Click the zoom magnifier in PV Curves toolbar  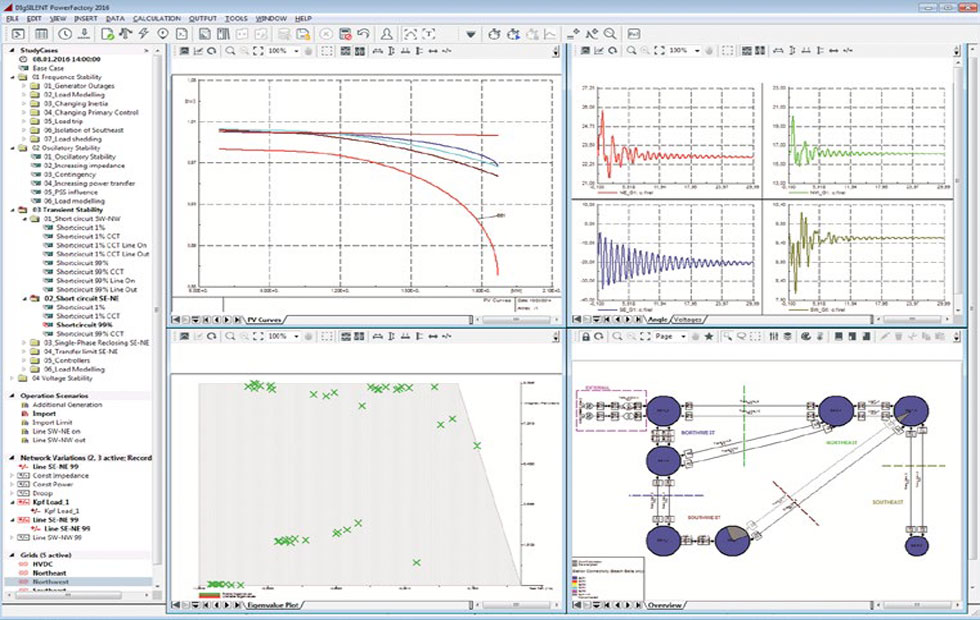coord(231,51)
